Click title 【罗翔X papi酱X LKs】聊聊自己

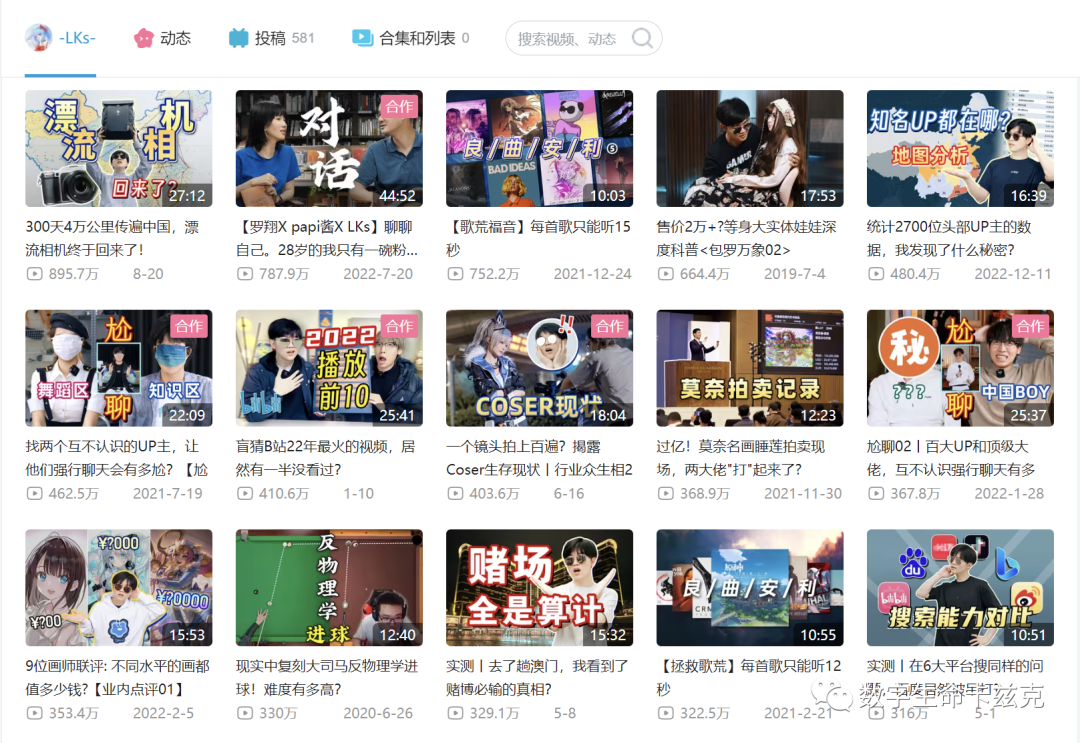(x=326, y=238)
